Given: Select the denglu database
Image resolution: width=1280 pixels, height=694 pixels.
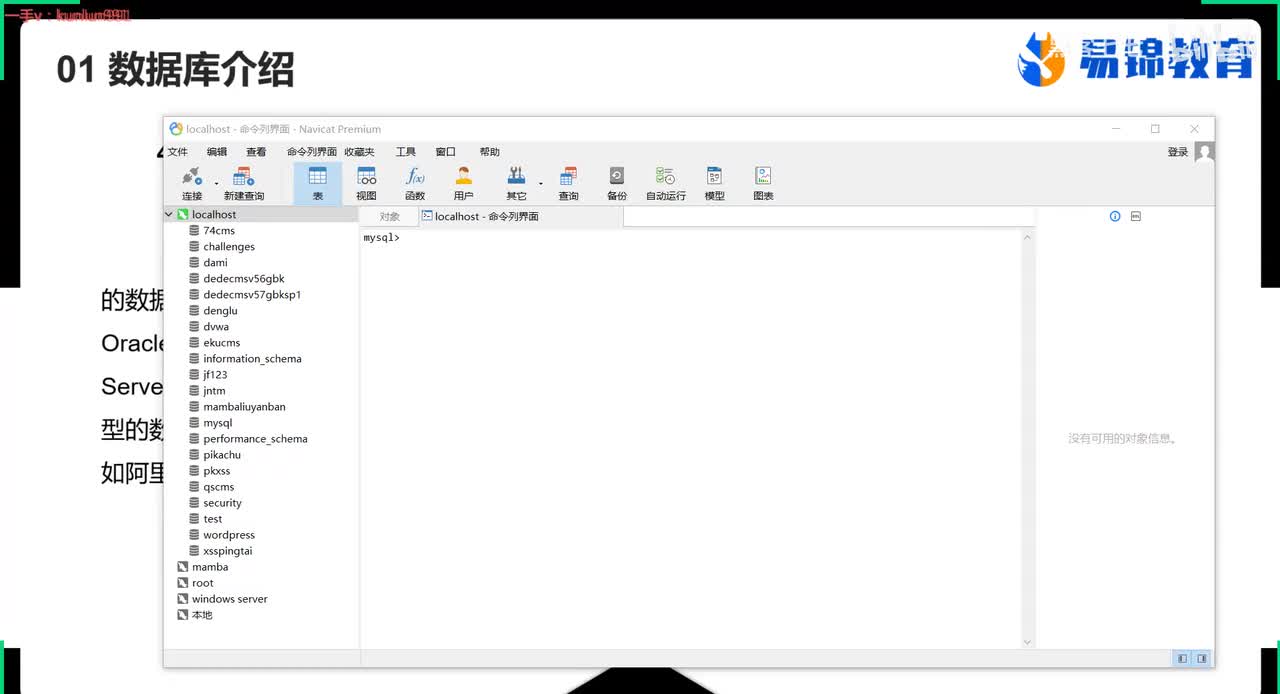Looking at the screenshot, I should pos(220,311).
